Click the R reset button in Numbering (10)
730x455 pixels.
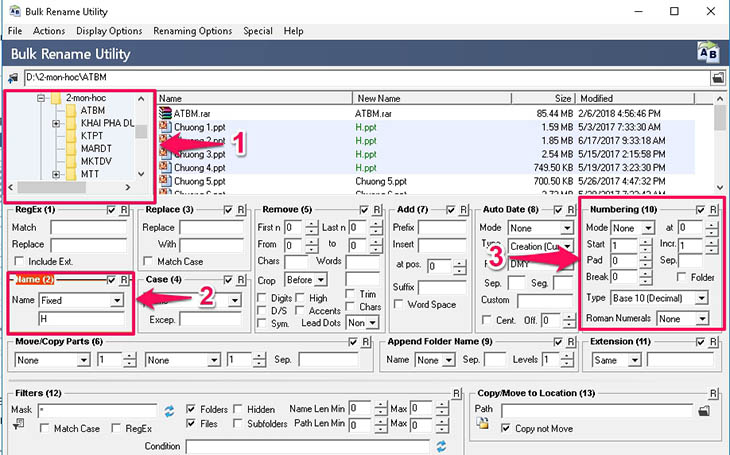pos(713,210)
